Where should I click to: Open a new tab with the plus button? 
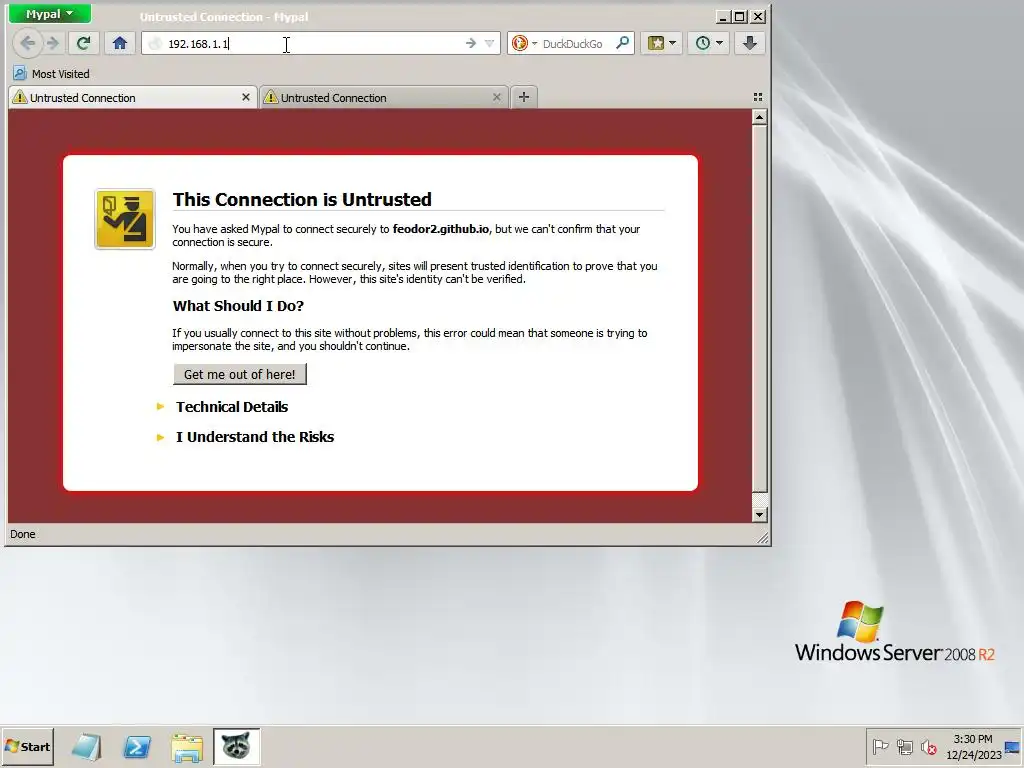pyautogui.click(x=524, y=97)
